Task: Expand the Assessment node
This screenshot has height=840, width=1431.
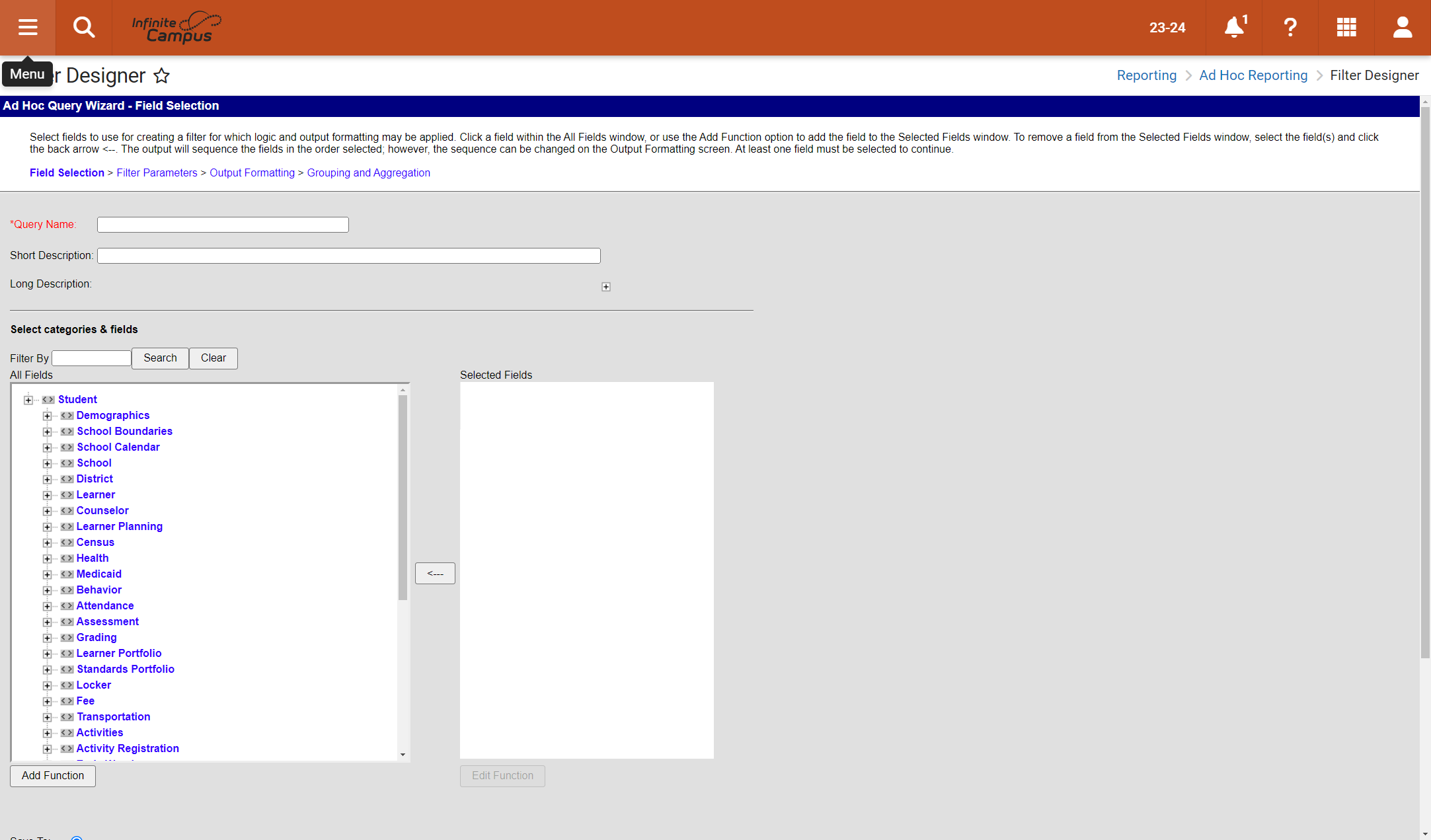Action: click(x=47, y=622)
